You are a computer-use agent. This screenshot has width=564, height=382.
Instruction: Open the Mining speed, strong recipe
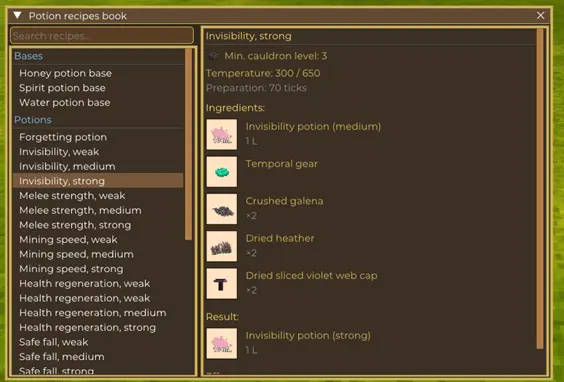[x=98, y=269]
